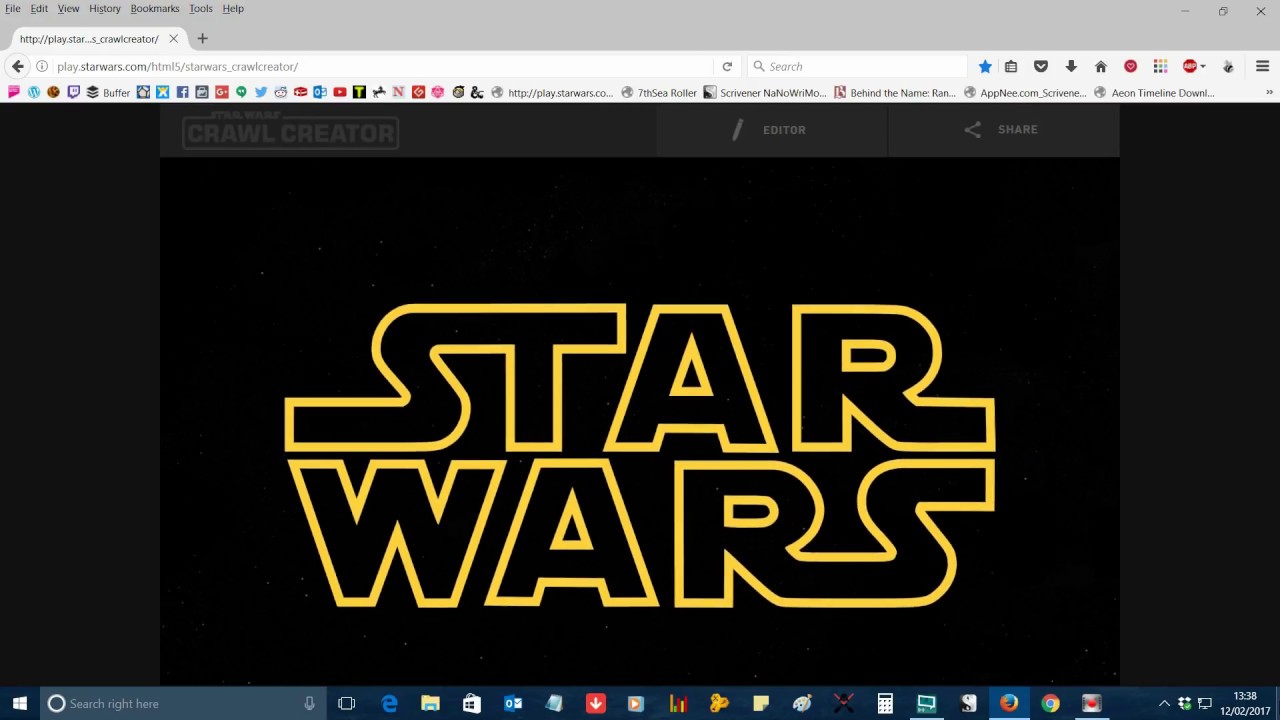
Task: Click the red heart toolbar icon
Action: 1131,66
